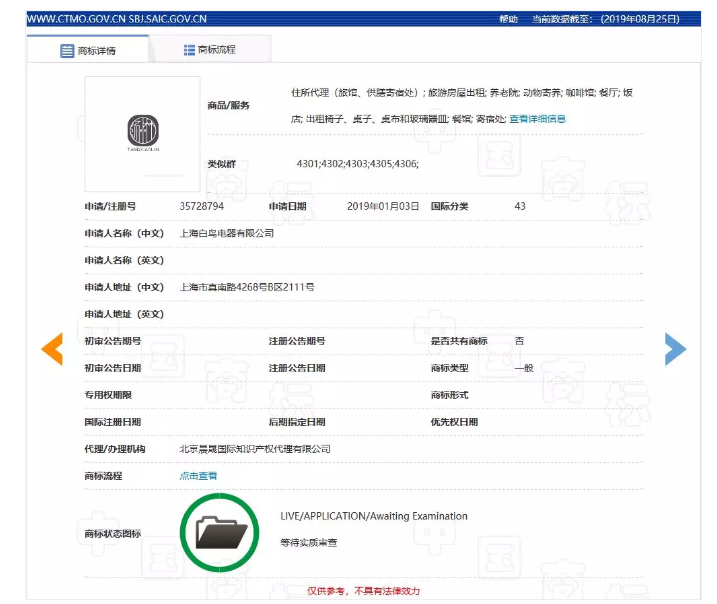Click the 商标详情 document icon

click(67, 51)
